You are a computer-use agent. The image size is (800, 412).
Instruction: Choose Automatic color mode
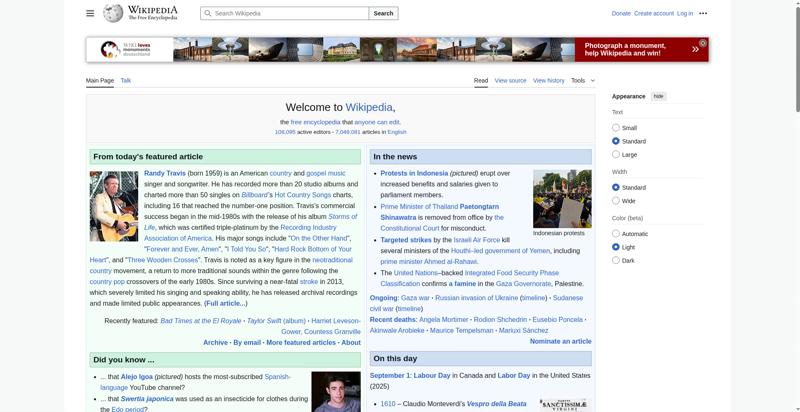tap(616, 234)
